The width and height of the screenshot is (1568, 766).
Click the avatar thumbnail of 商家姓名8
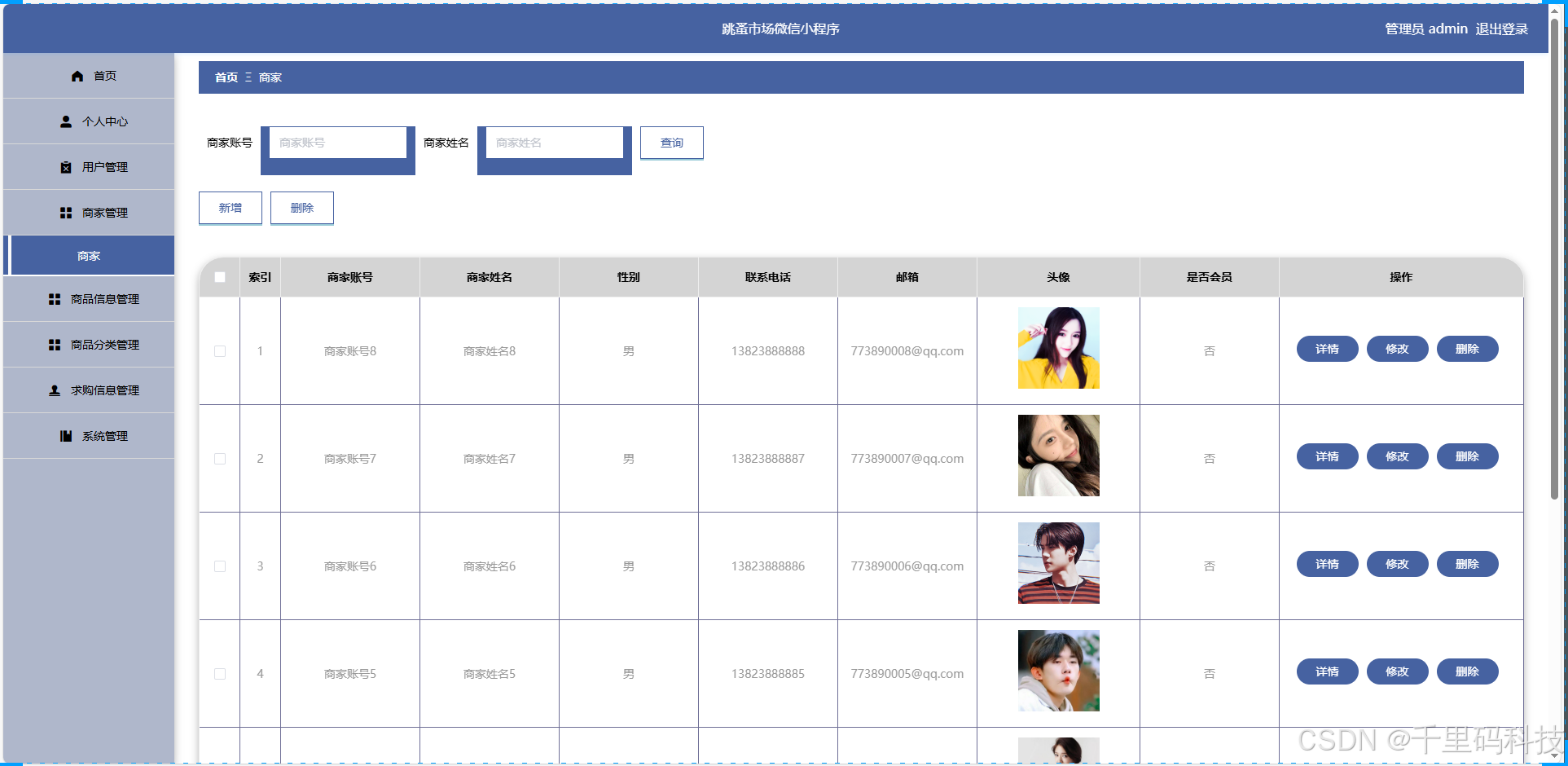1059,348
